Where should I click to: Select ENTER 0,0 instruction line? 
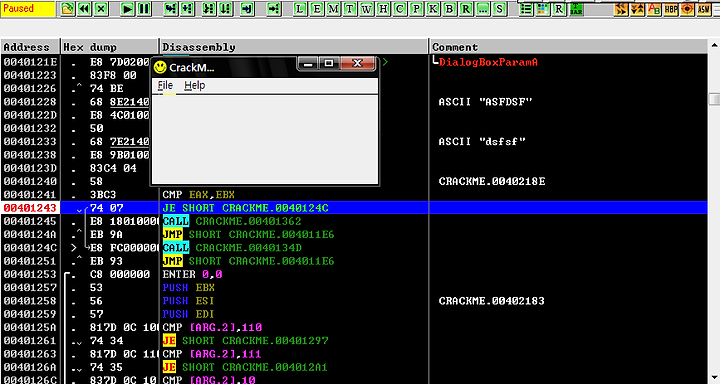[x=192, y=275]
